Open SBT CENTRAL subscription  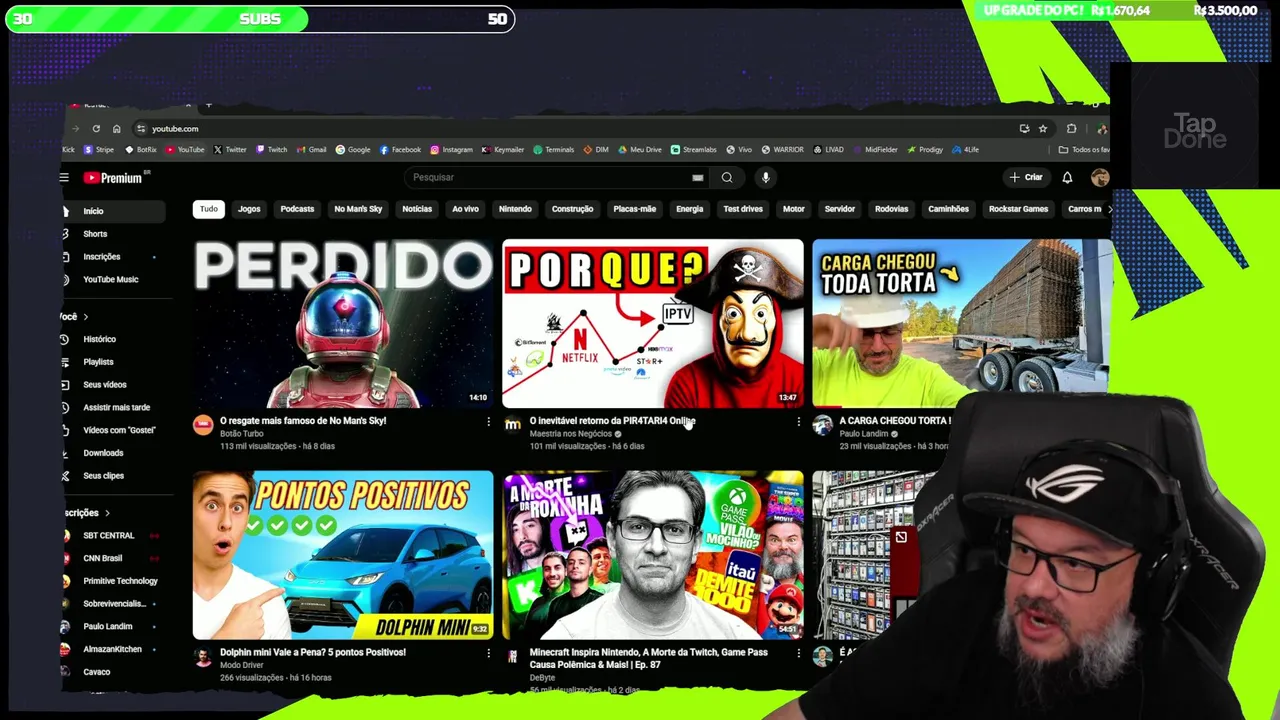(110, 536)
